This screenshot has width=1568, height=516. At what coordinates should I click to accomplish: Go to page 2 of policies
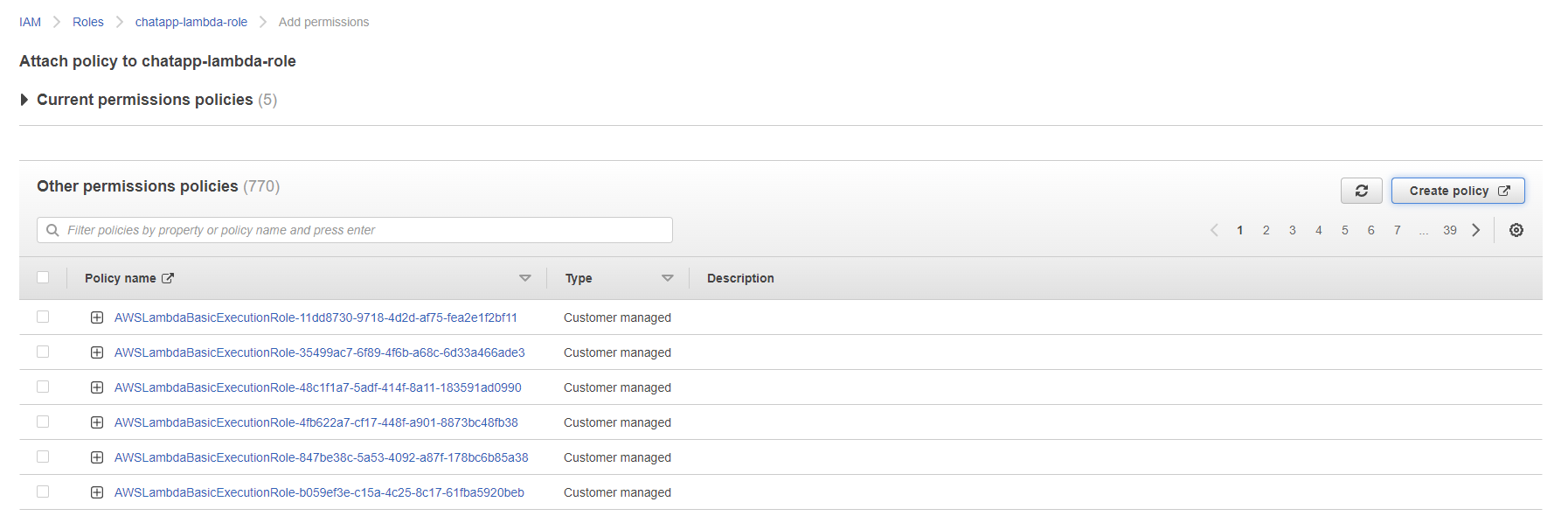pyautogui.click(x=1266, y=230)
